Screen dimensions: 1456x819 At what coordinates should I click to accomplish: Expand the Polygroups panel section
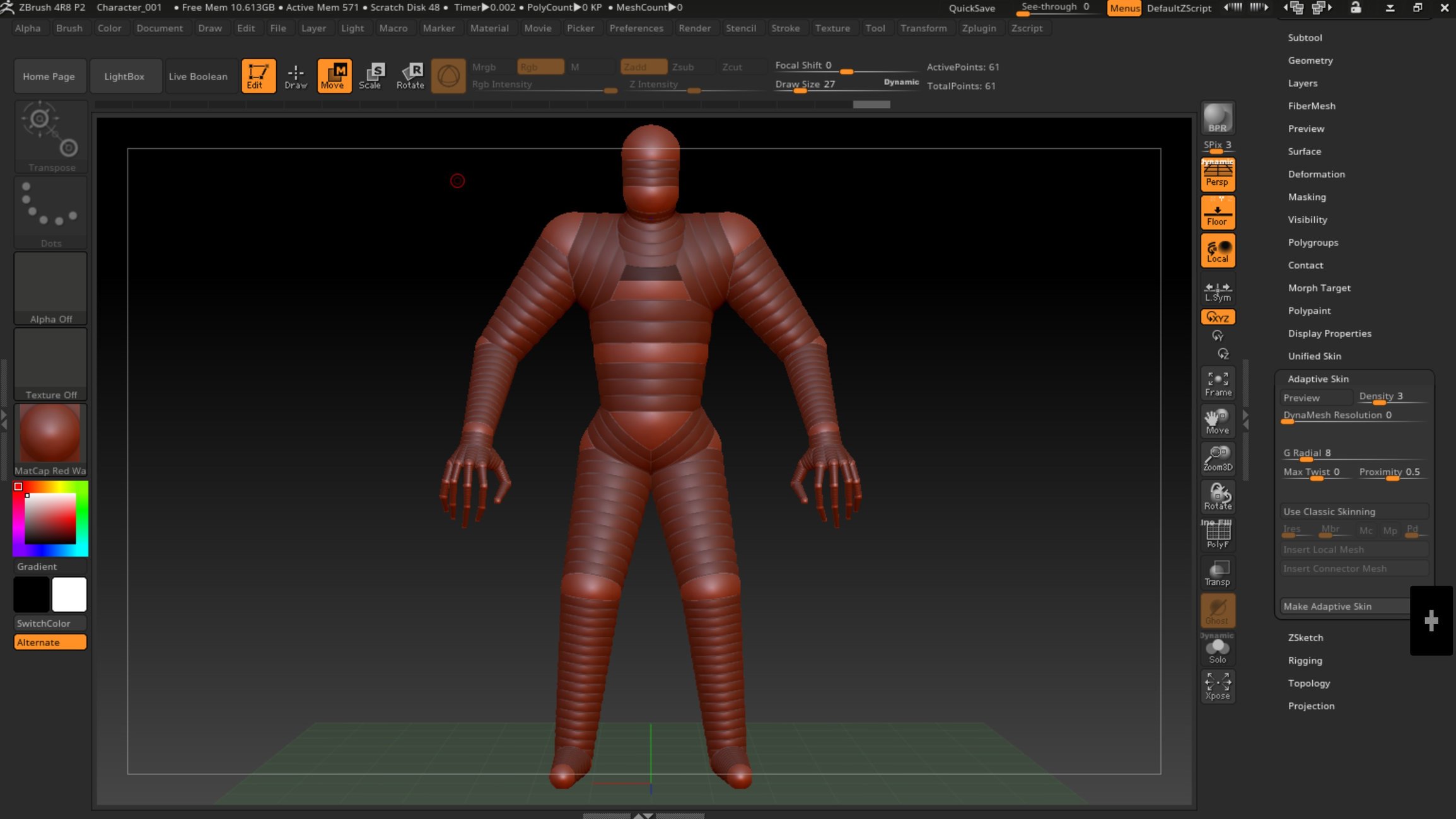pos(1313,242)
